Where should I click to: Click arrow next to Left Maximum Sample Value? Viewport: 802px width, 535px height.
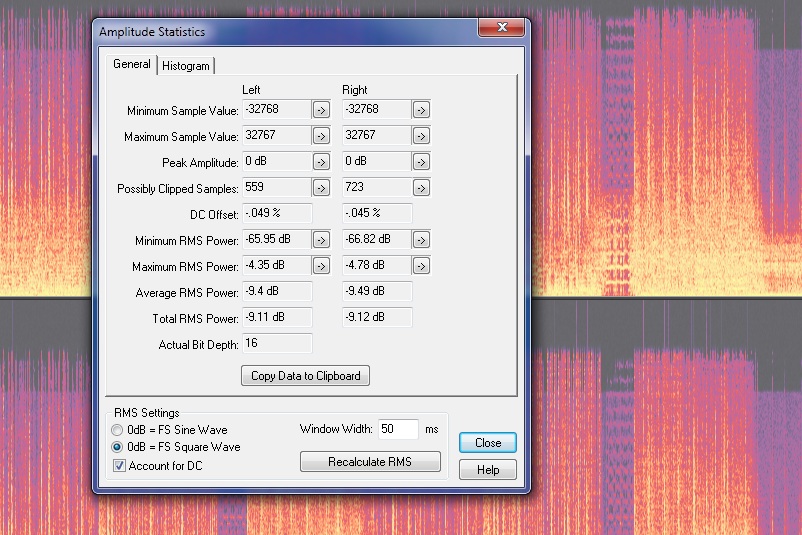coord(321,136)
